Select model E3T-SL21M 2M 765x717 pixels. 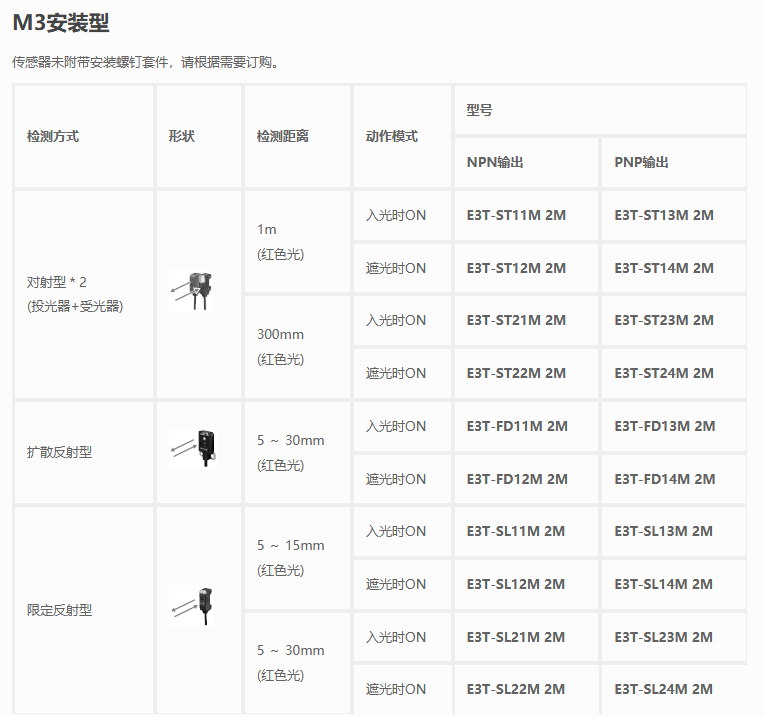tap(516, 637)
